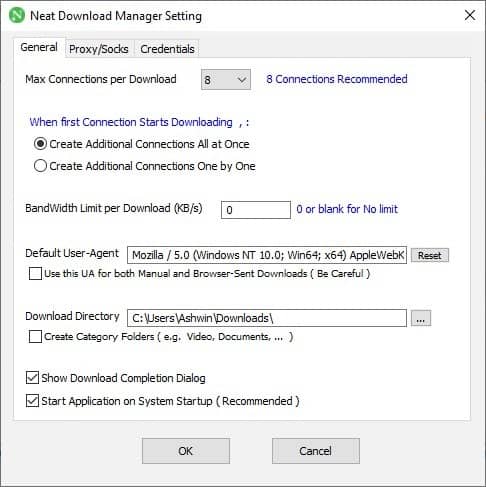Viewport: 486px width, 487px height.
Task: Uncheck Show Download Completion Dialog
Action: point(32,378)
